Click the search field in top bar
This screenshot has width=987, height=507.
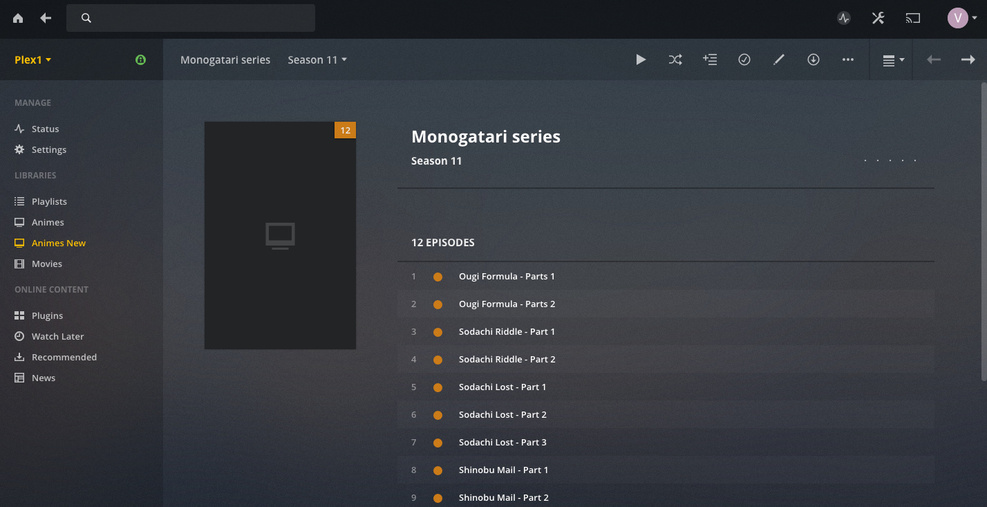[x=191, y=18]
